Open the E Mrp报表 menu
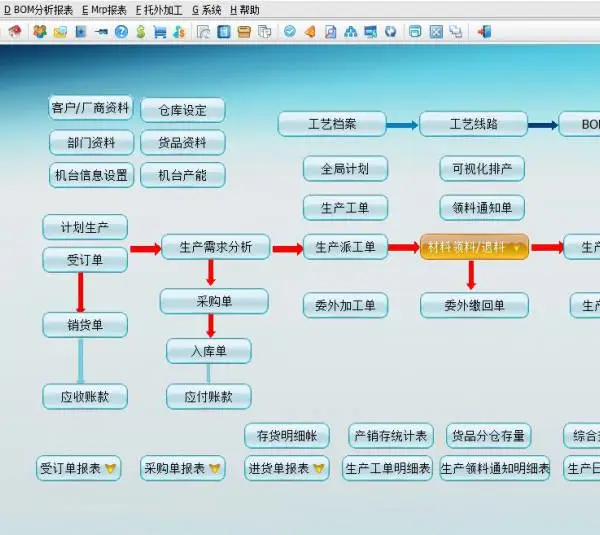This screenshot has height=535, width=600. pyautogui.click(x=104, y=10)
